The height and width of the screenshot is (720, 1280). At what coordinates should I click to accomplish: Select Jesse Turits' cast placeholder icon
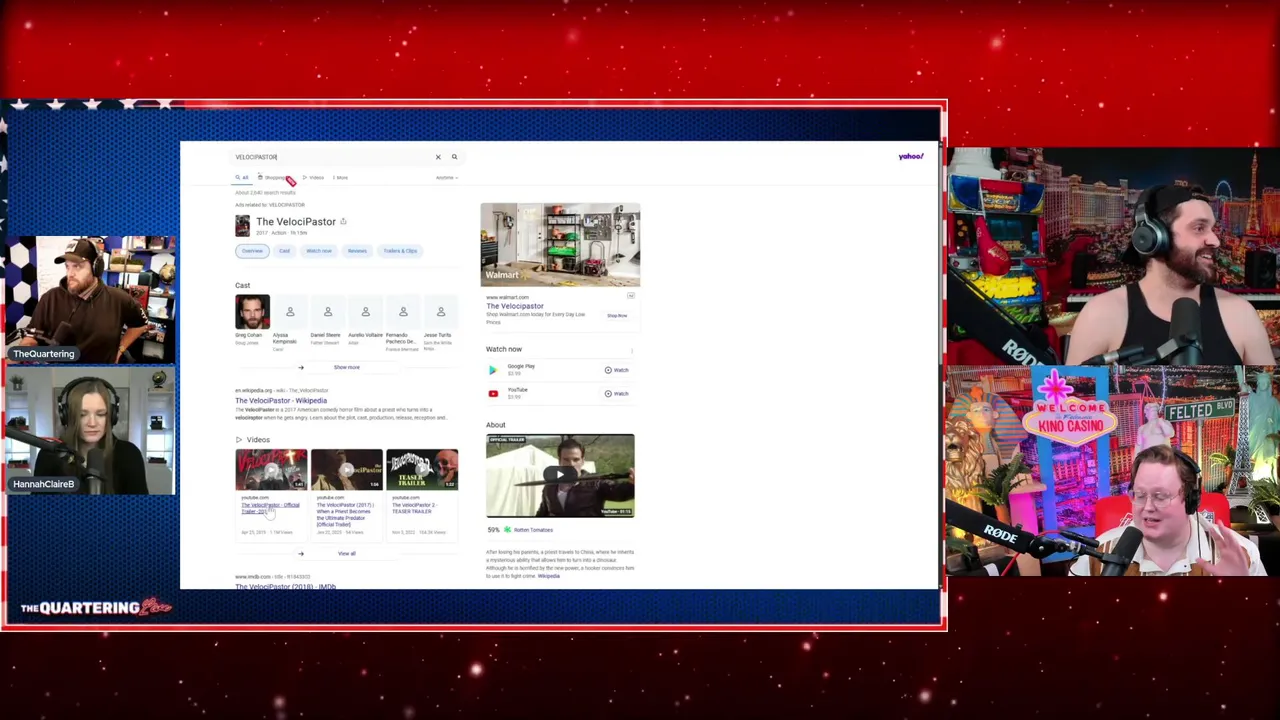tap(440, 312)
